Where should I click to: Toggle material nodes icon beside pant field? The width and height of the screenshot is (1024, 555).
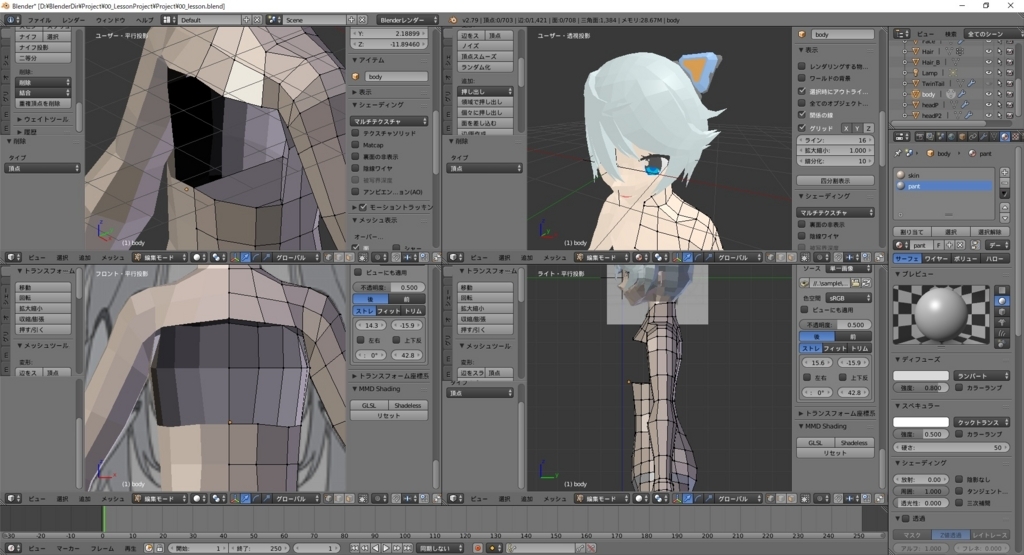pos(975,245)
